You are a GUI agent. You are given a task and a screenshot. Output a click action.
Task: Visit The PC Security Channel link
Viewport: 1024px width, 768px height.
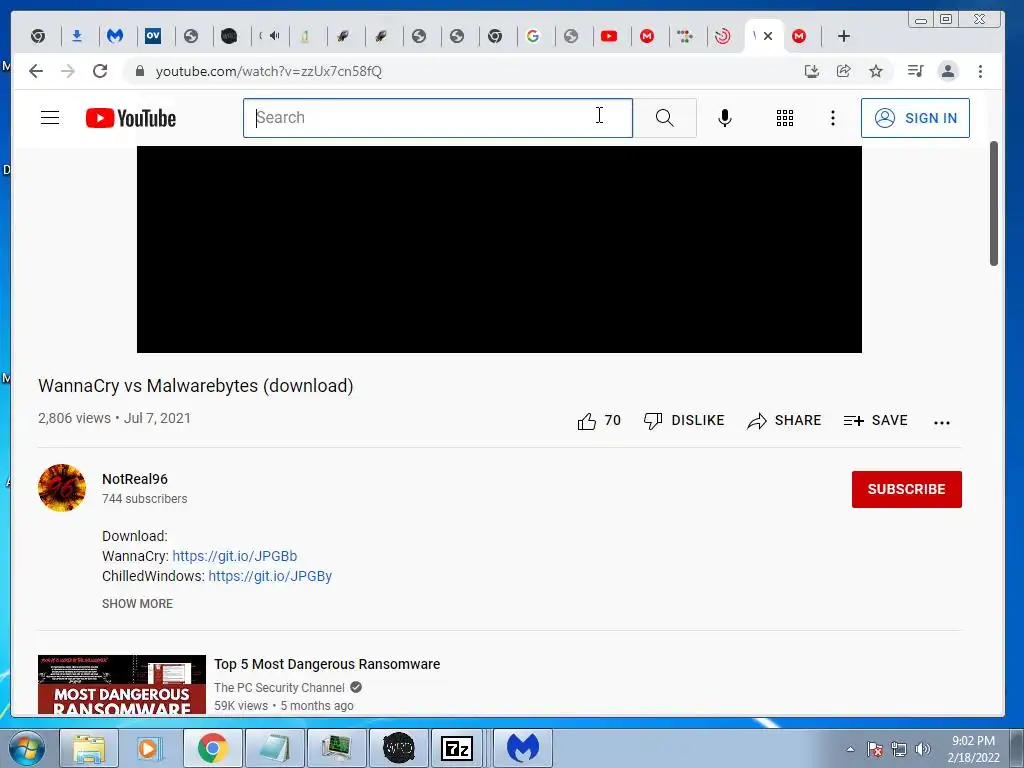(280, 688)
